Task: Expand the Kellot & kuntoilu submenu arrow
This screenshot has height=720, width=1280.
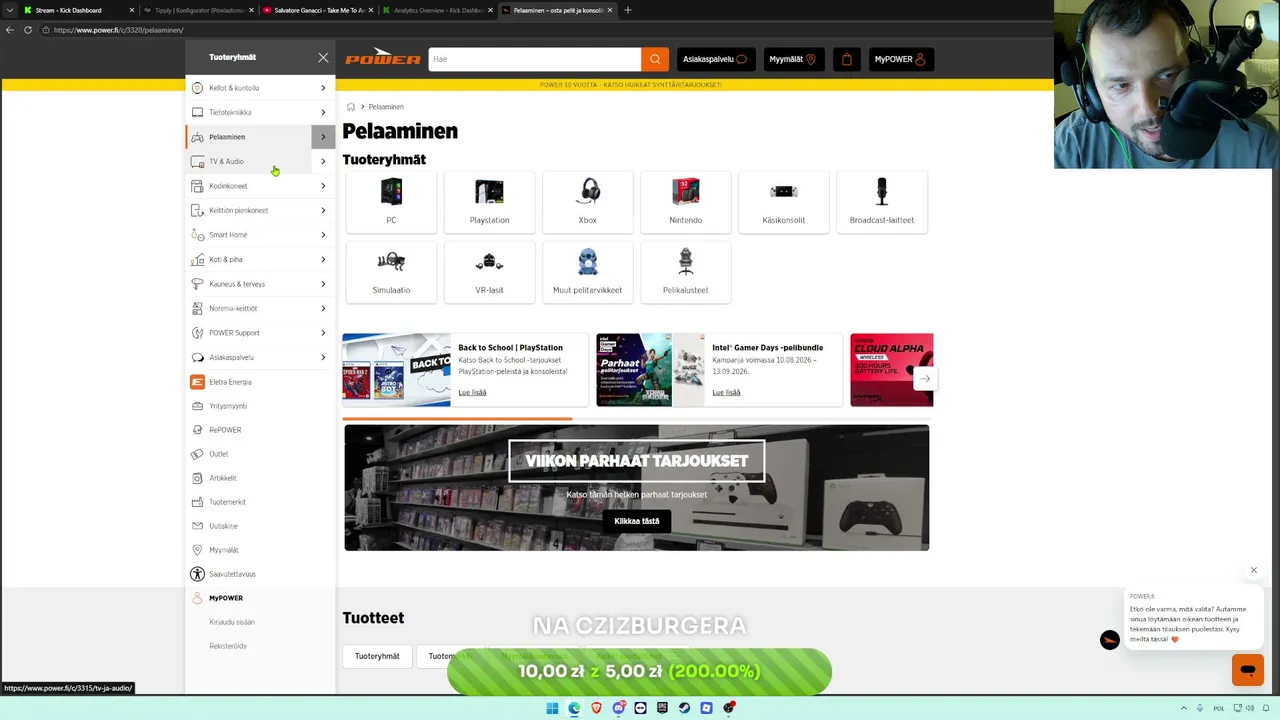Action: (x=323, y=88)
